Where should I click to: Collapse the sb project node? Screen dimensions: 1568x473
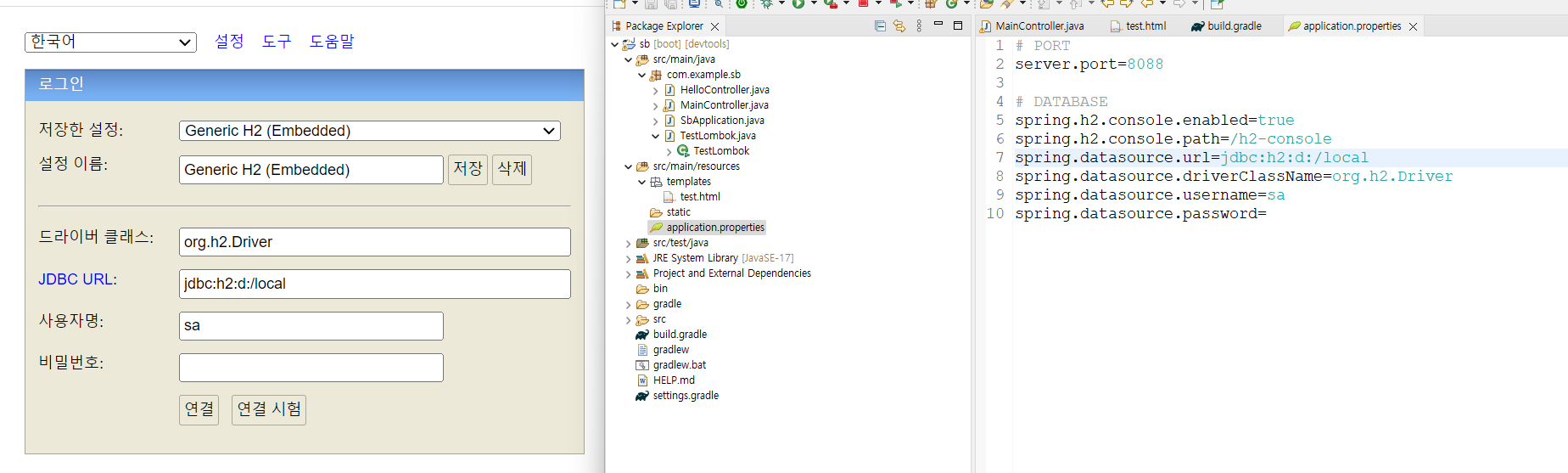pyautogui.click(x=615, y=44)
